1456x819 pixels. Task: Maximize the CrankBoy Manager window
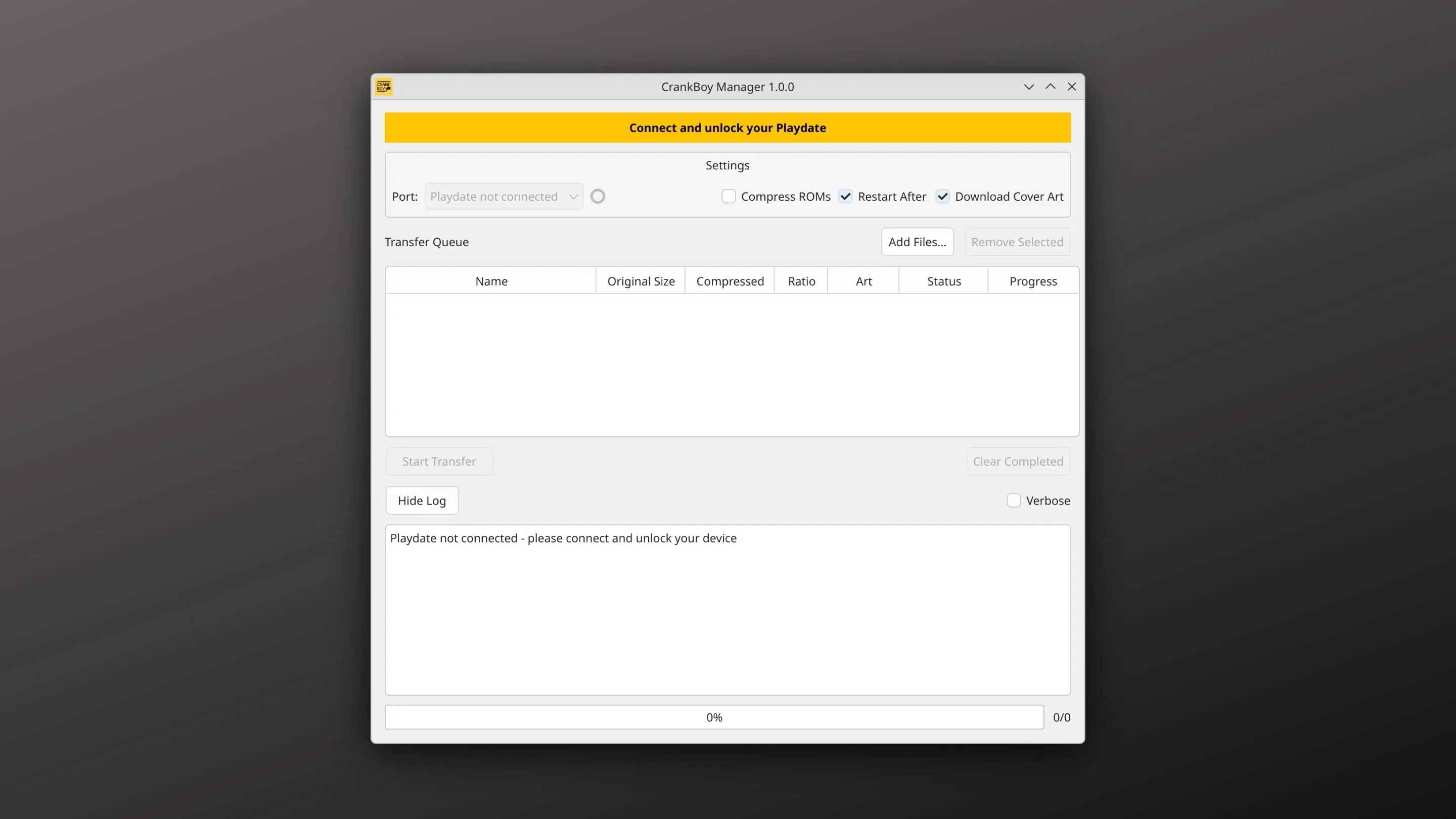[x=1050, y=86]
